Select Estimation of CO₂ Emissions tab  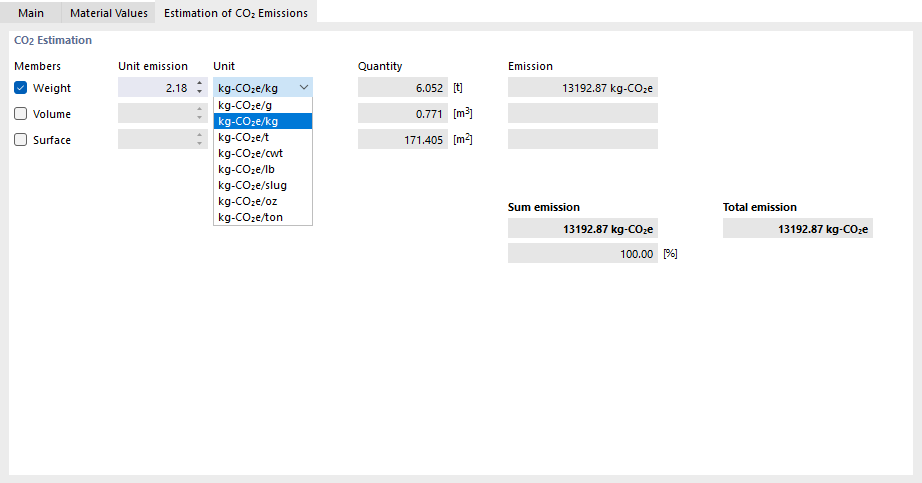point(236,13)
